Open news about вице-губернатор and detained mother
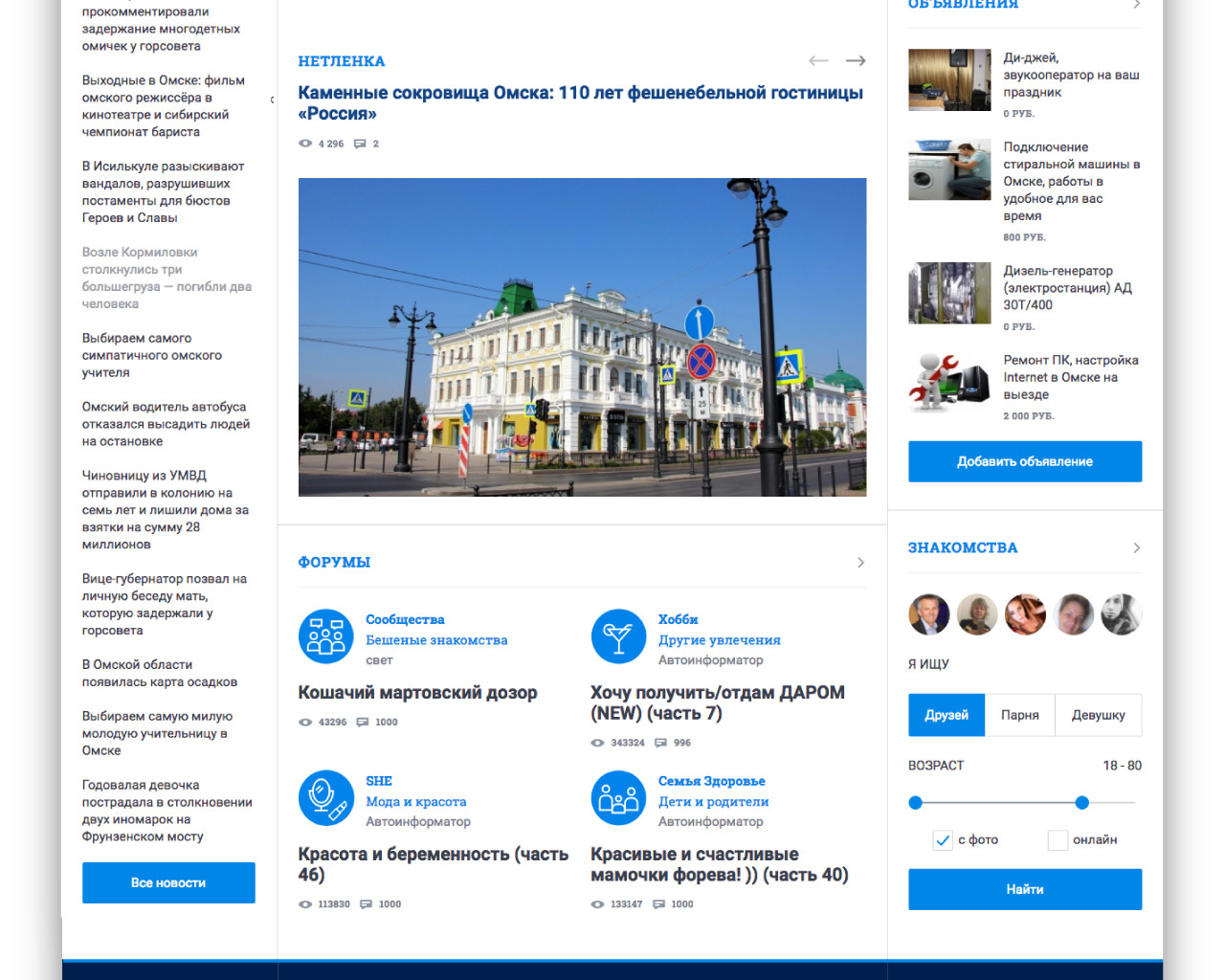Image resolution: width=1225 pixels, height=980 pixels. click(165, 605)
